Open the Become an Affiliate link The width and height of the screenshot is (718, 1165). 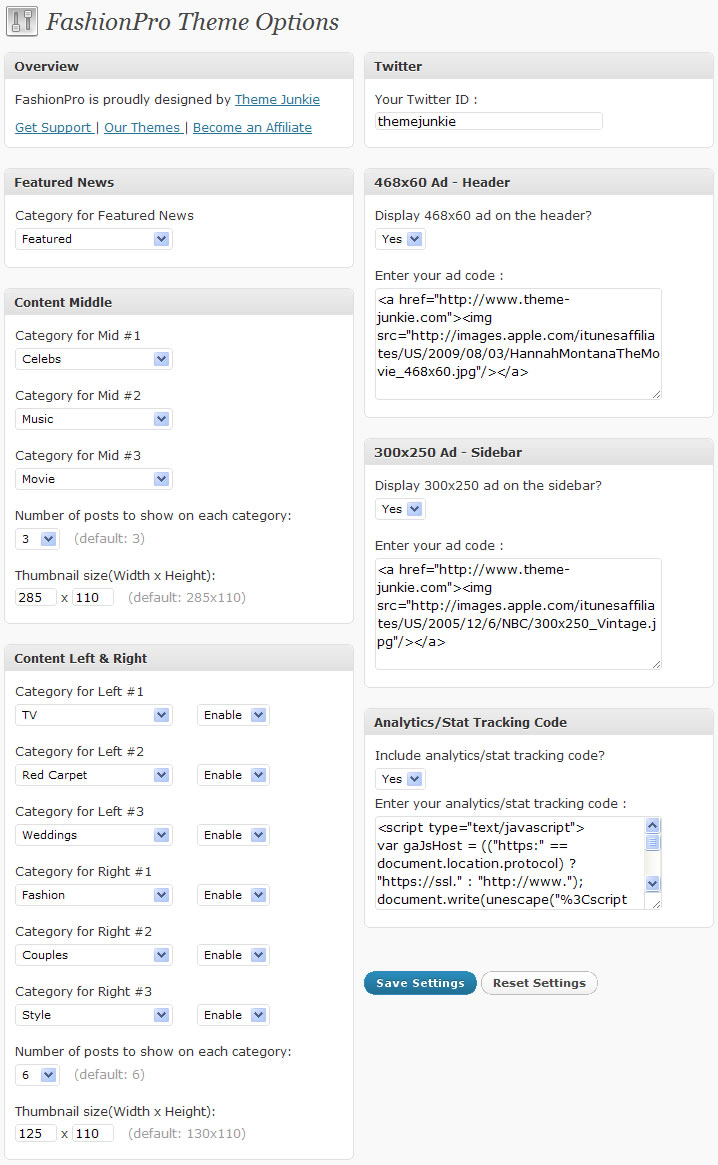click(252, 127)
